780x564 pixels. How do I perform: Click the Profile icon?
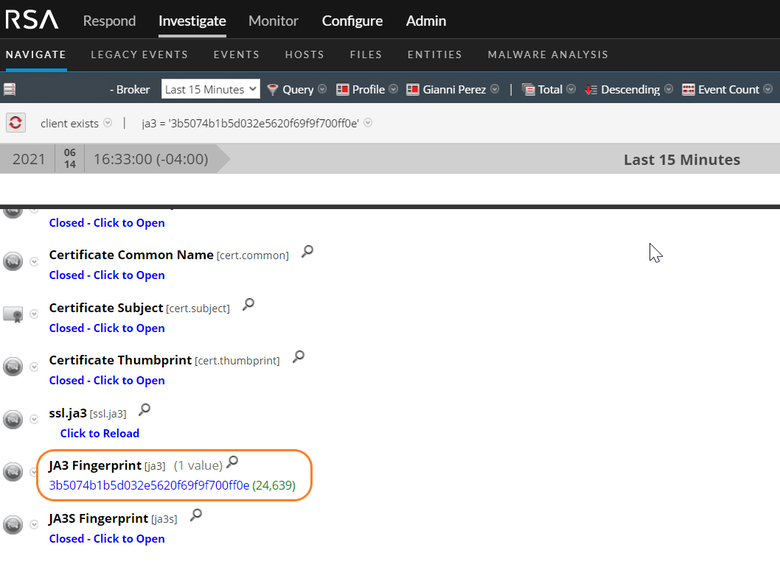coord(342,90)
